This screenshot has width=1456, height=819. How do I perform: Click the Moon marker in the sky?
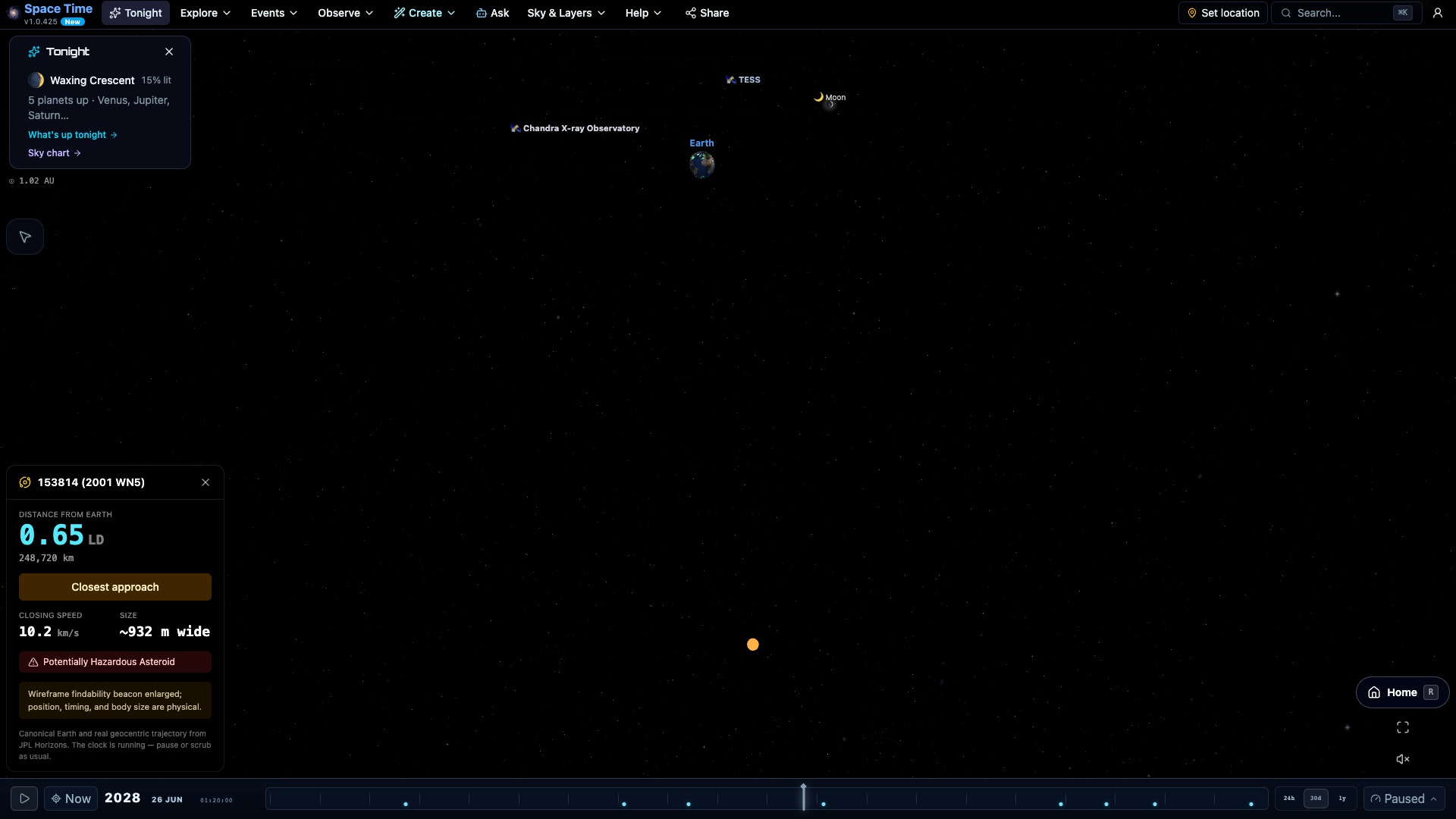pyautogui.click(x=830, y=98)
